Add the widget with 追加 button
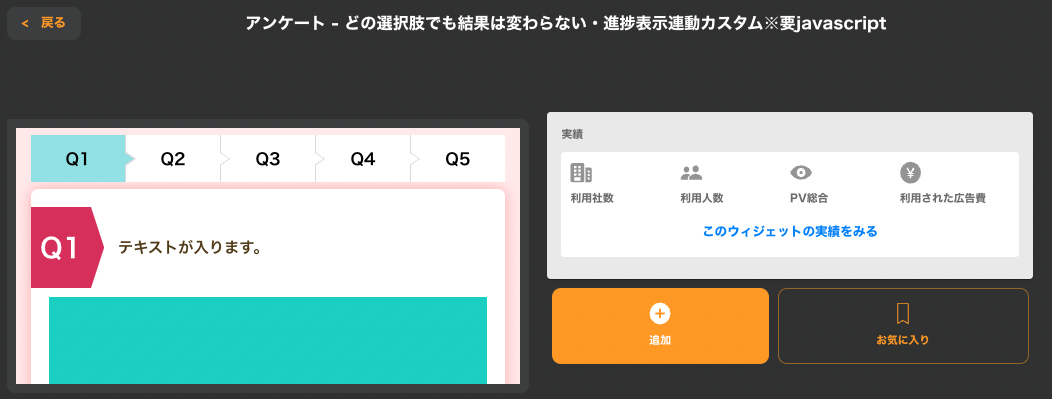 pos(660,326)
